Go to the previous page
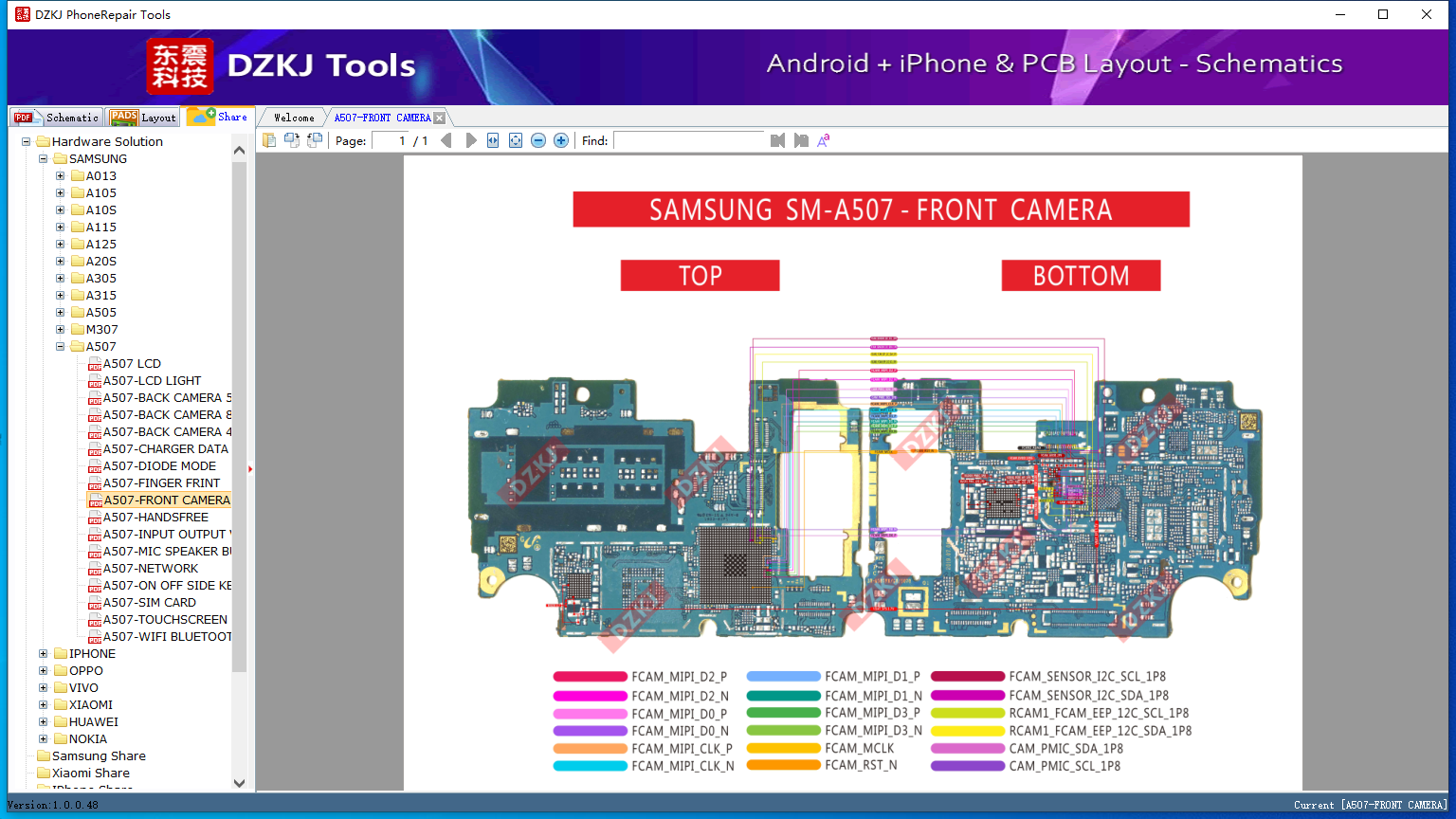This screenshot has width=1456, height=819. coord(446,140)
